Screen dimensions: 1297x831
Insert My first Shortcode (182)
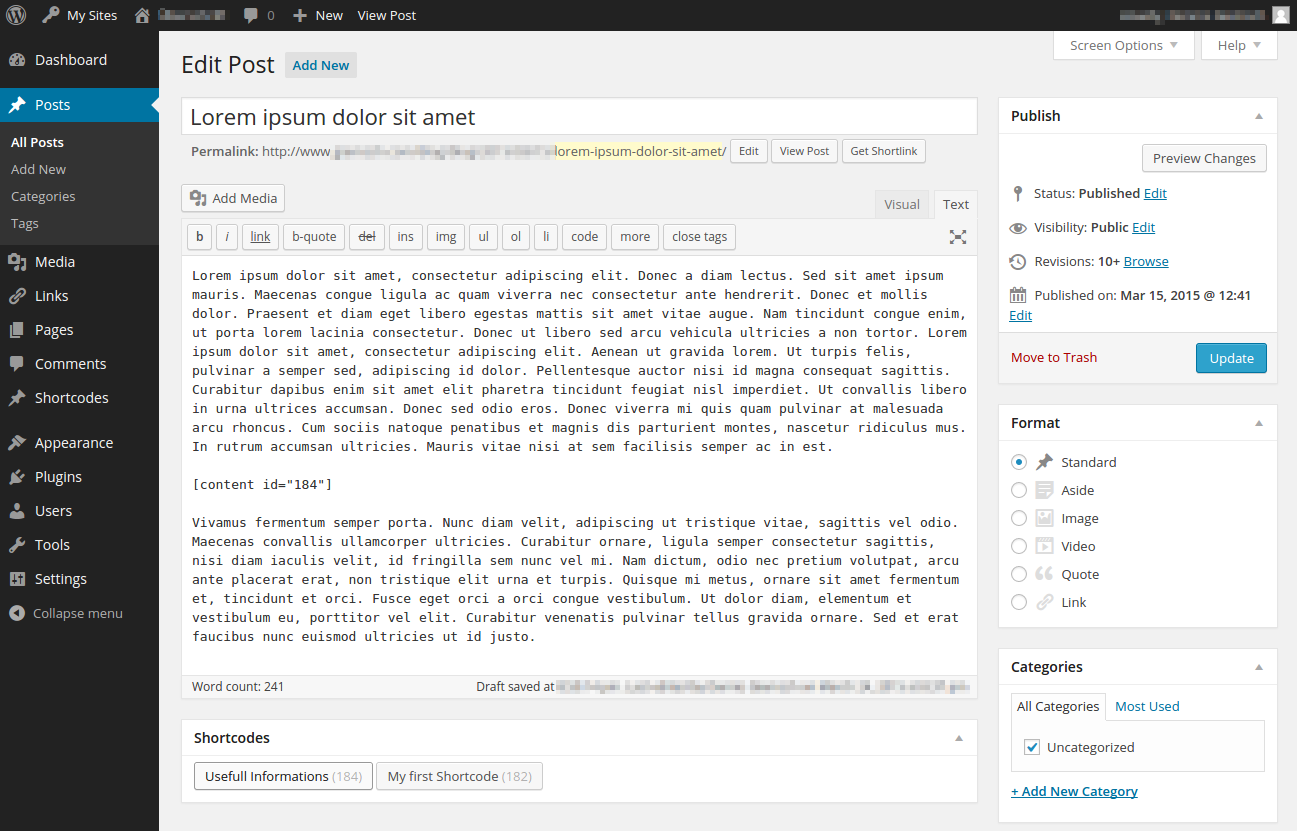tap(459, 776)
